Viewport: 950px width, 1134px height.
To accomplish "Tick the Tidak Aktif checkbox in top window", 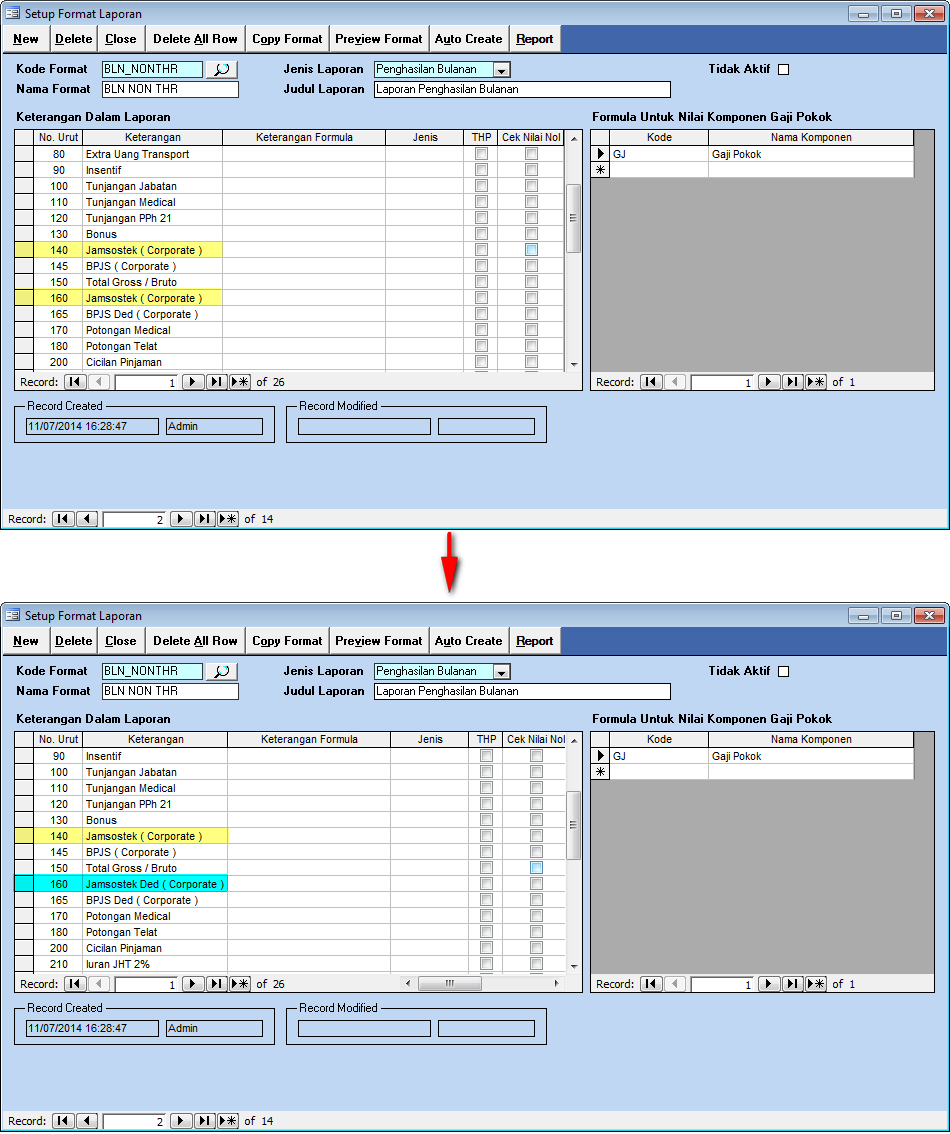I will [784, 70].
